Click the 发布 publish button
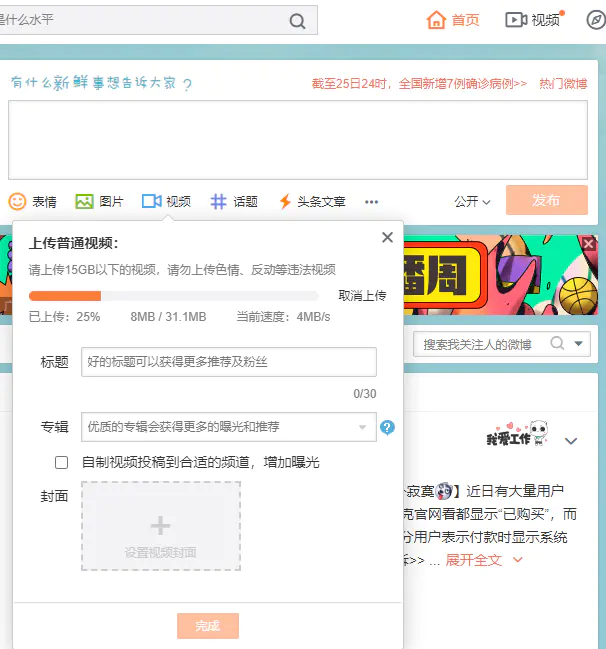606x649 pixels. coord(546,200)
